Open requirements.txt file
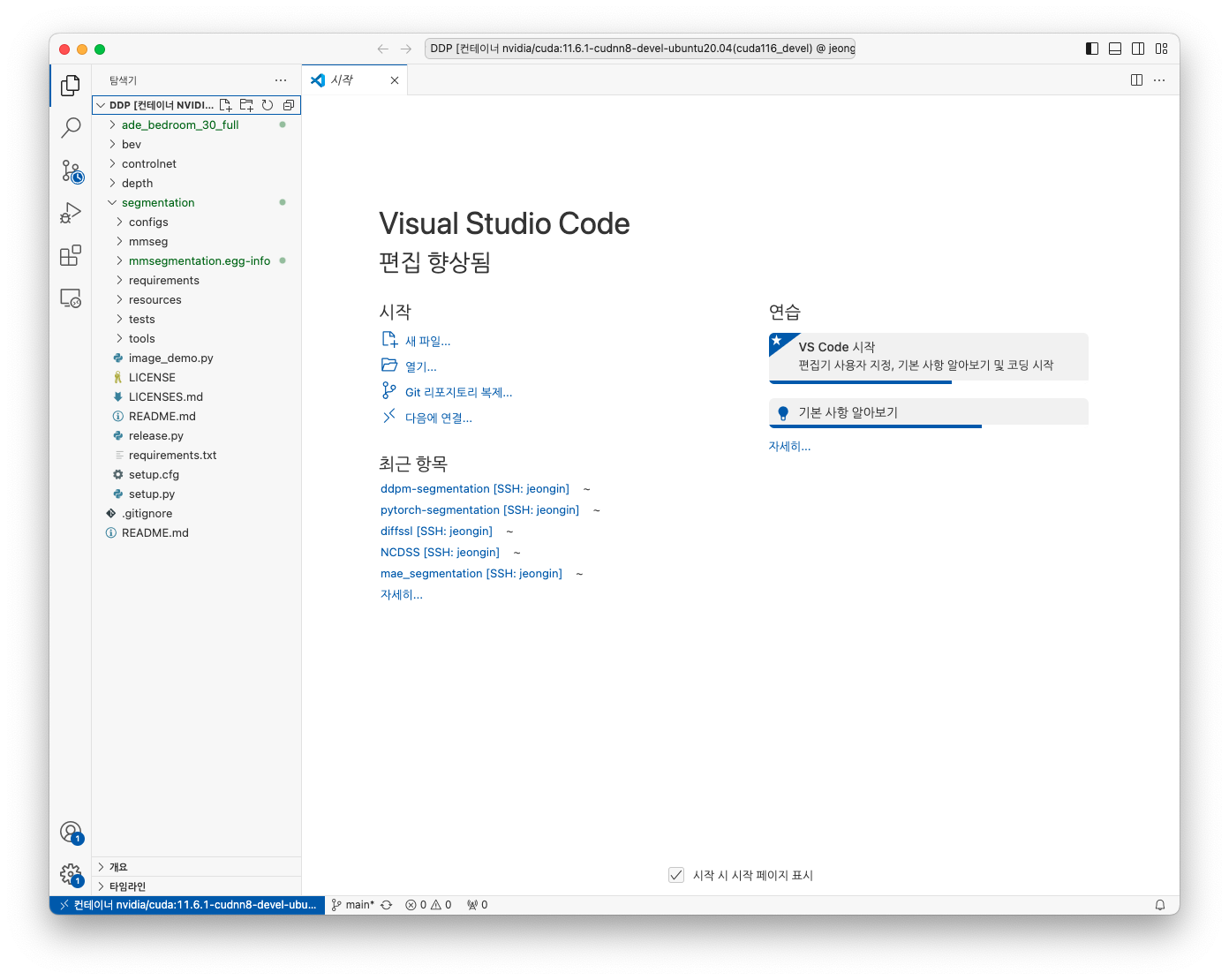The width and height of the screenshot is (1229, 980). (x=196, y=455)
